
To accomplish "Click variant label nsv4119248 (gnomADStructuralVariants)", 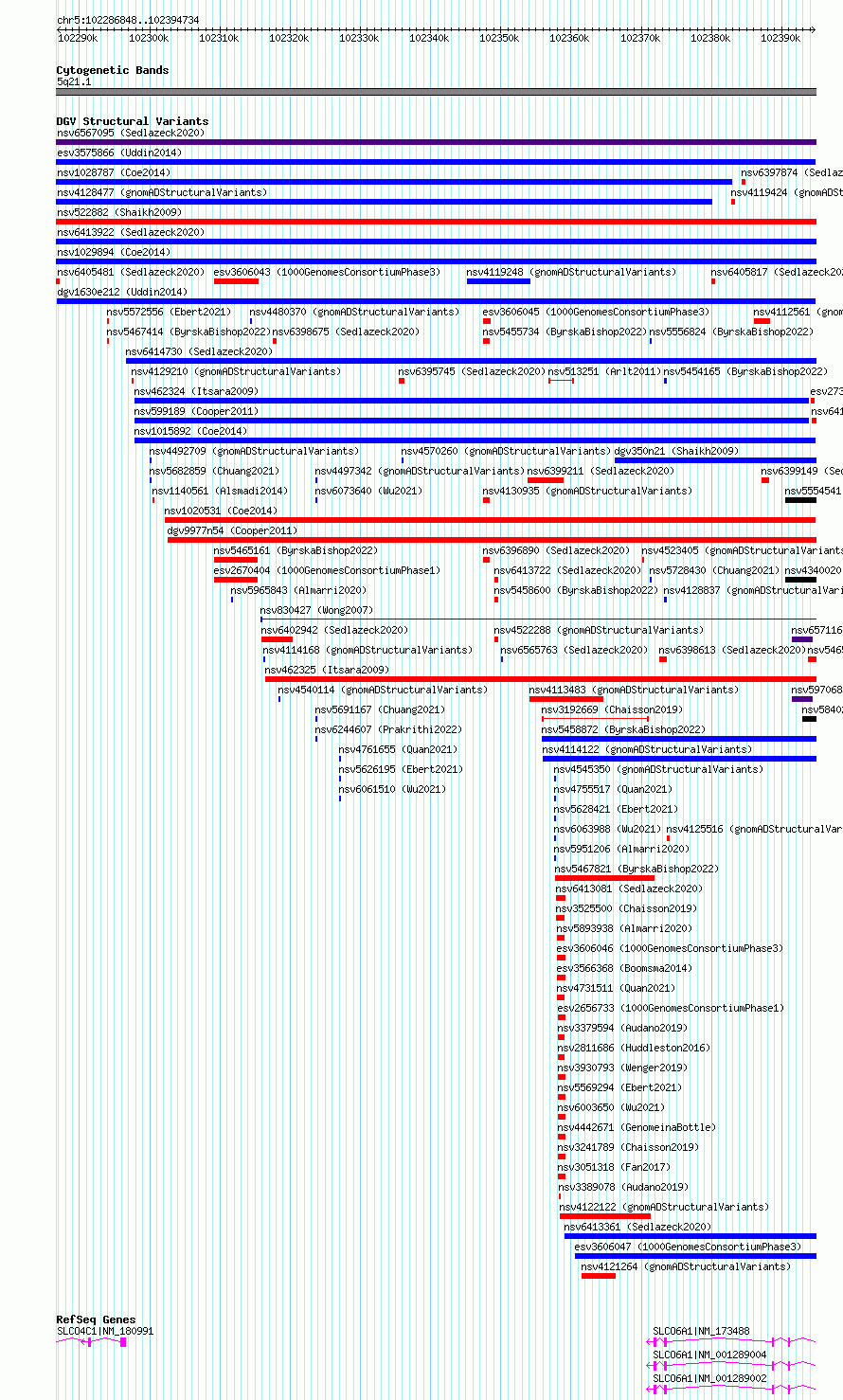I will coord(572,273).
